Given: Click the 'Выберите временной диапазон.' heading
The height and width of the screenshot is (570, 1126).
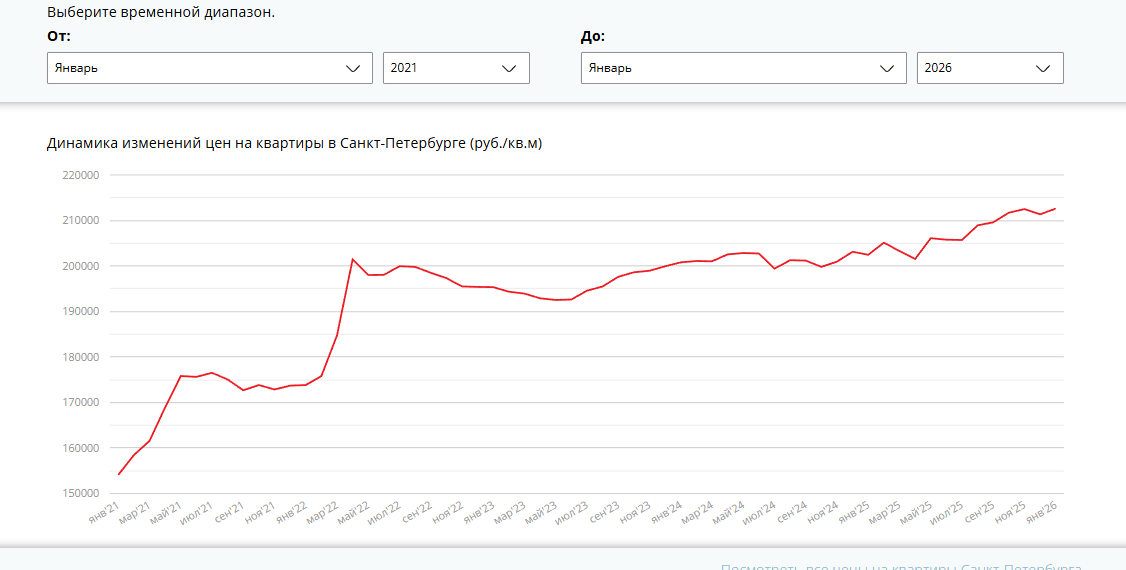Looking at the screenshot, I should (161, 12).
